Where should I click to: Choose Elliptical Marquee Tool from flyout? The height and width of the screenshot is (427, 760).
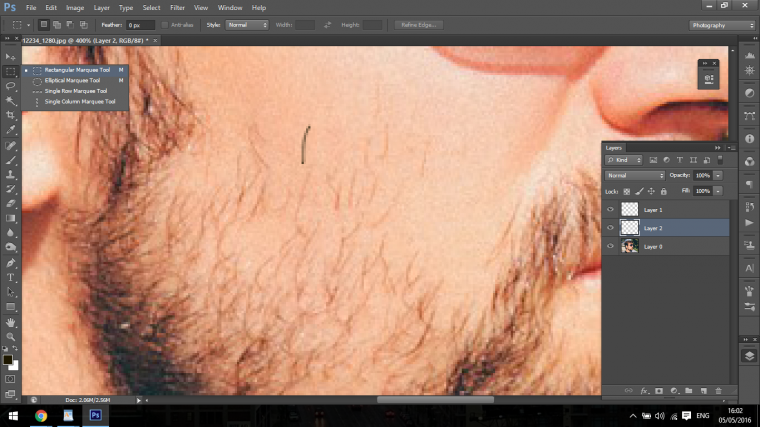[76, 80]
